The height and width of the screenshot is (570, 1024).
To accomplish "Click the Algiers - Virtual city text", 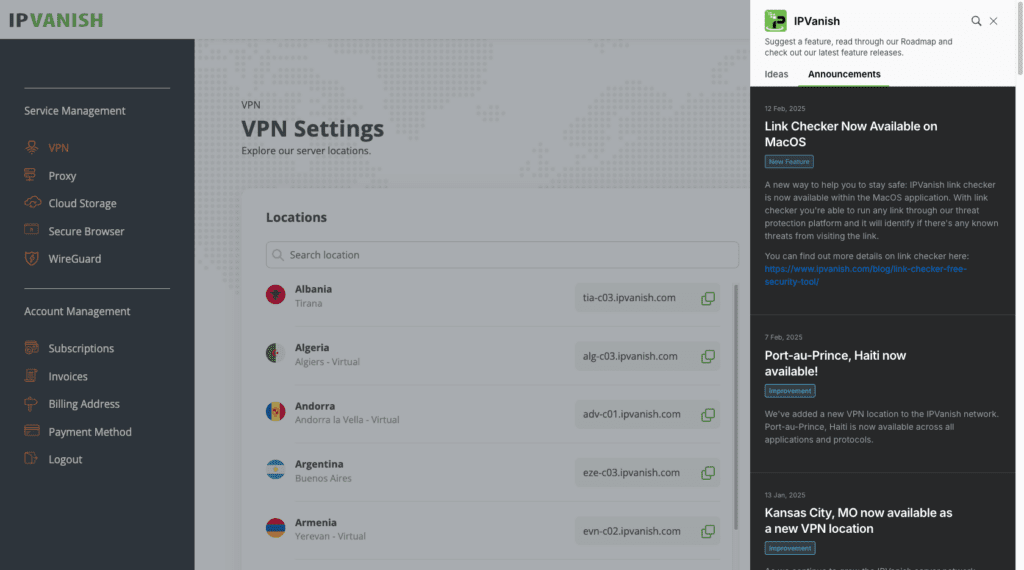I will (x=327, y=362).
